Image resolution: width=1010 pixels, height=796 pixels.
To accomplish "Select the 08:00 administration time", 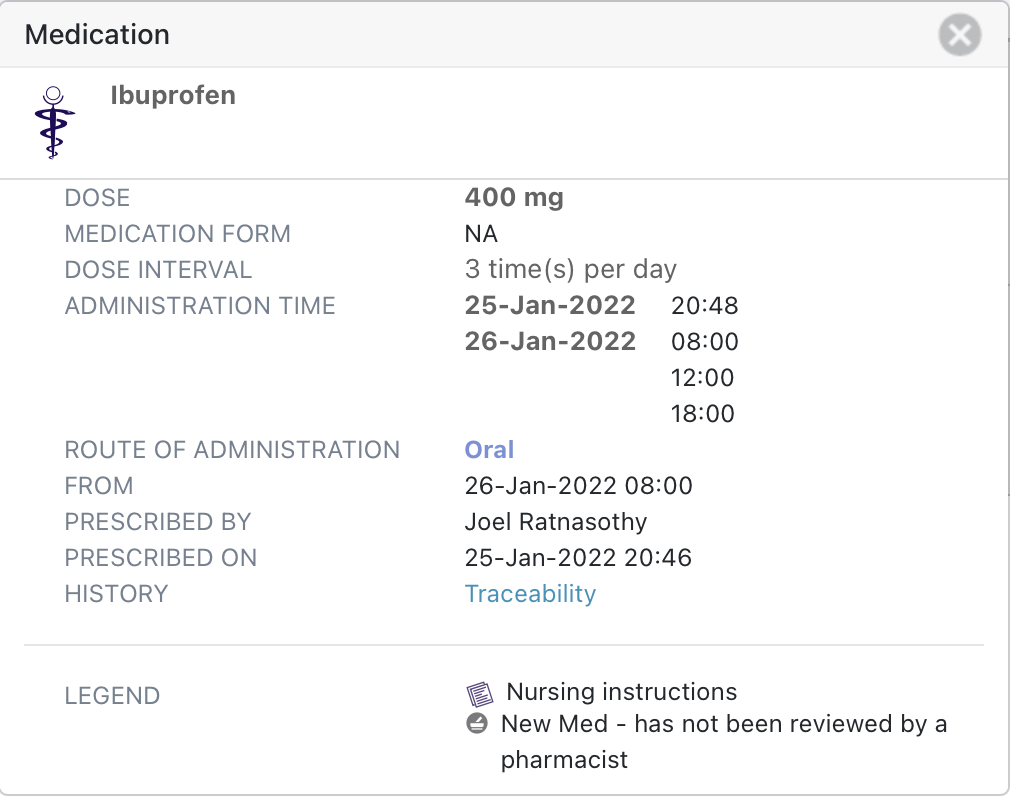I will click(704, 342).
